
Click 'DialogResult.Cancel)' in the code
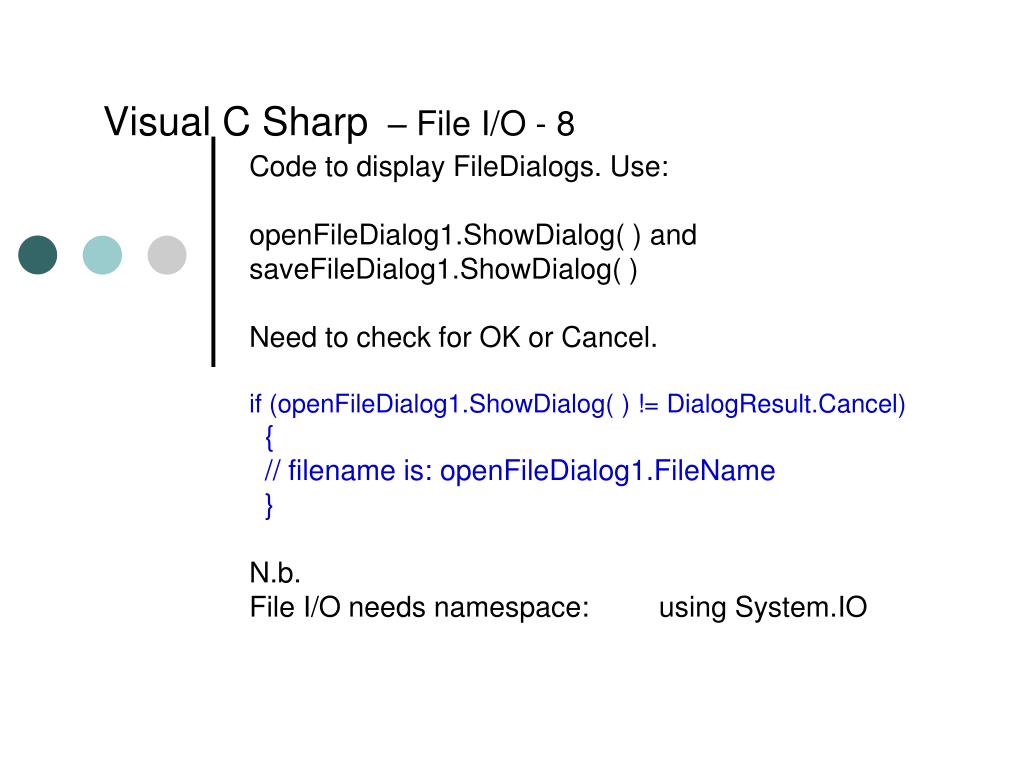click(x=786, y=404)
